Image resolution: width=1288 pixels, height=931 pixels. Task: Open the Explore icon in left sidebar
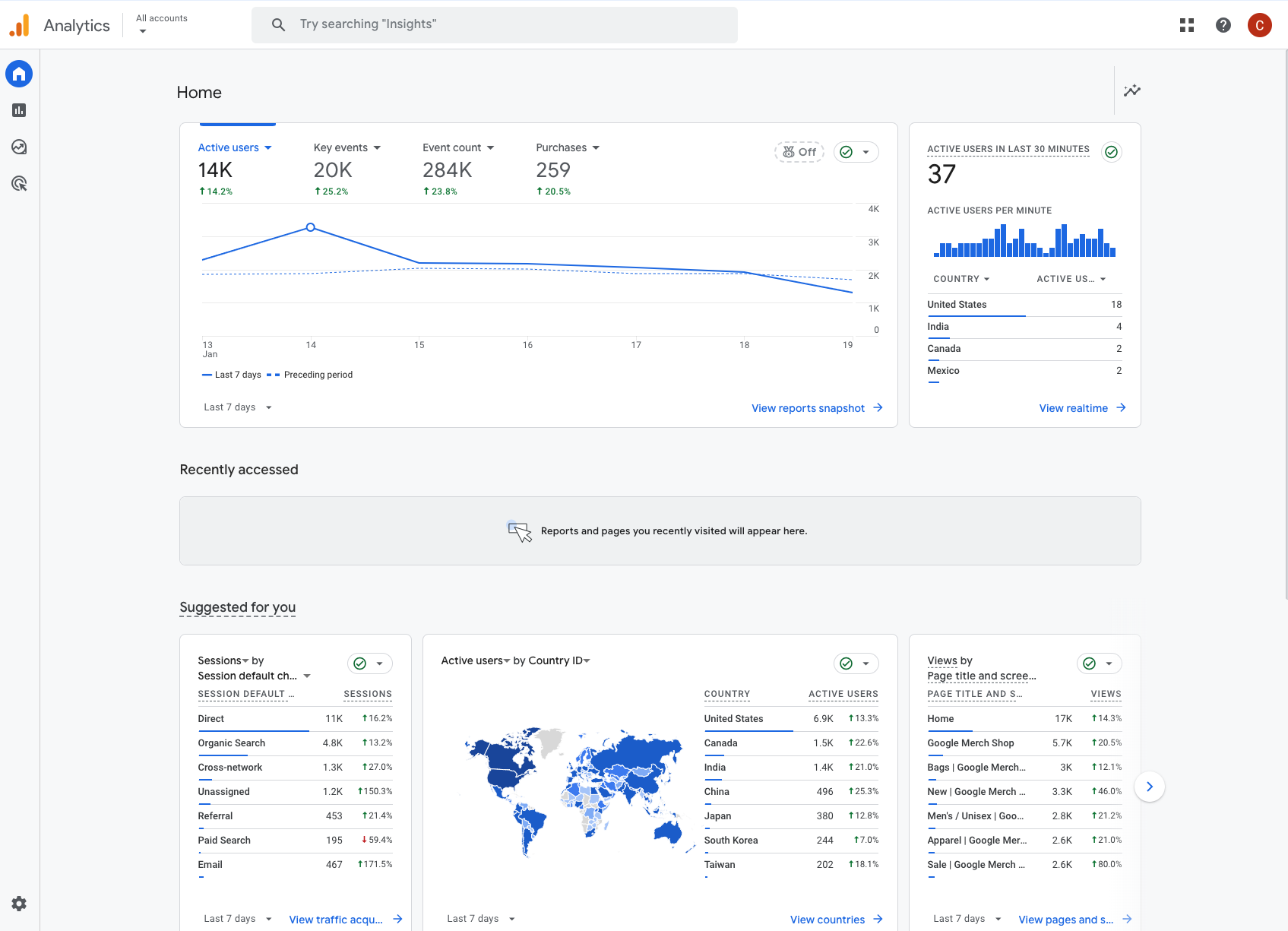(19, 147)
